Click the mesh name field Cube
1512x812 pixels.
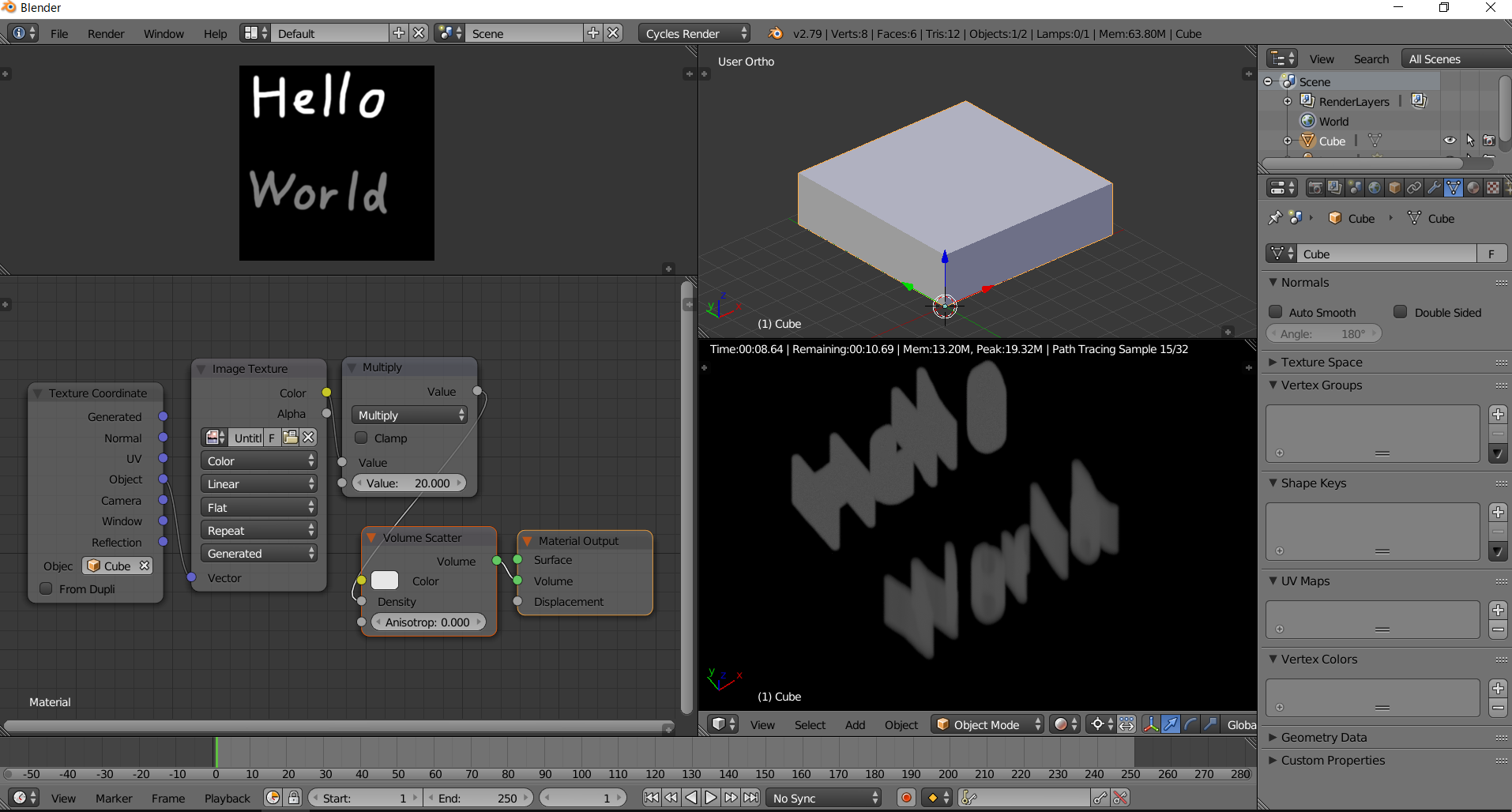click(x=1387, y=254)
